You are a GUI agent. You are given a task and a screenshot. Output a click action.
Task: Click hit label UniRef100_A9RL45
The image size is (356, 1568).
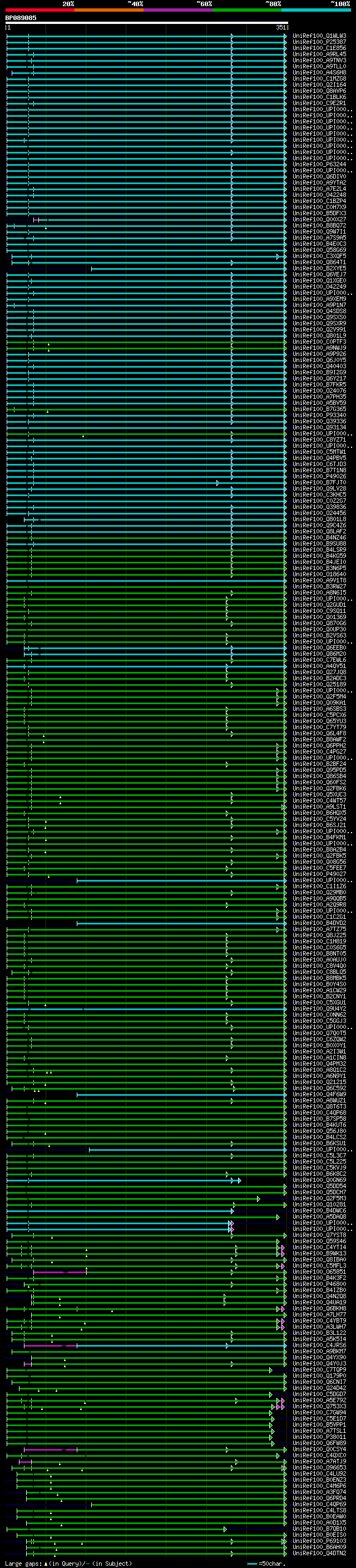[x=319, y=54]
